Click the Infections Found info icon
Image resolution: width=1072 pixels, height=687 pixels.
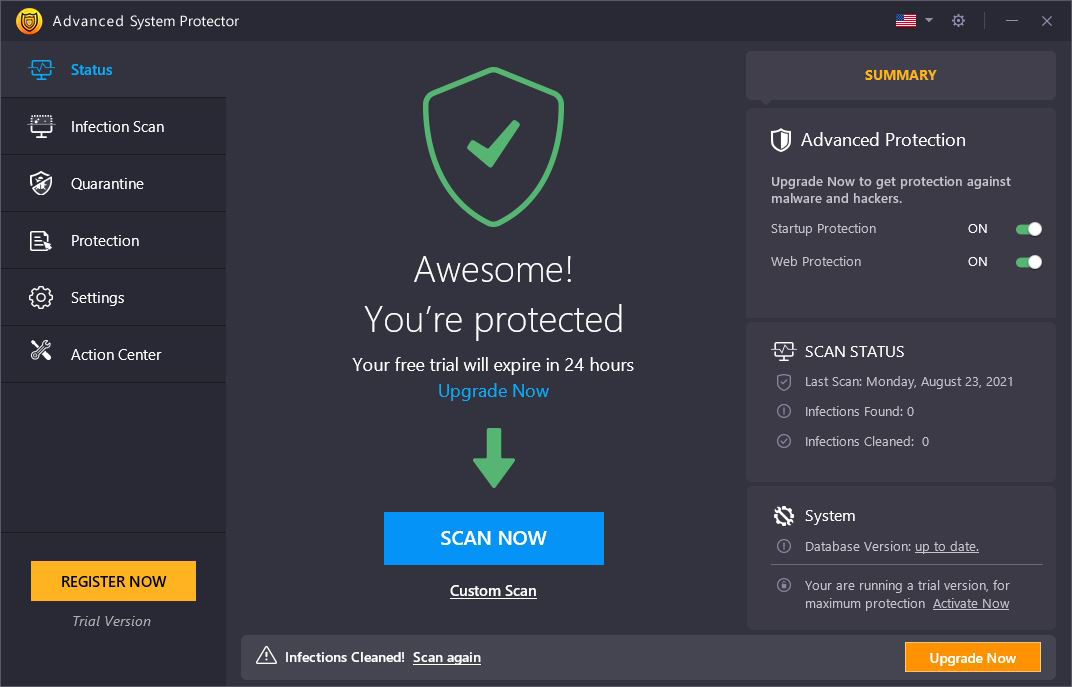click(x=784, y=412)
